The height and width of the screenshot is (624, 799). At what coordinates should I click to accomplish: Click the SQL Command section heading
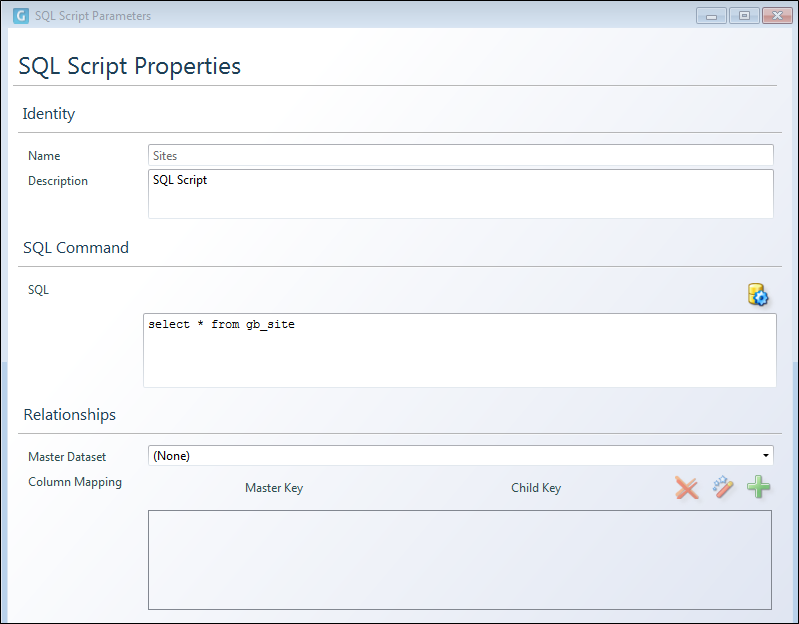click(x=76, y=248)
